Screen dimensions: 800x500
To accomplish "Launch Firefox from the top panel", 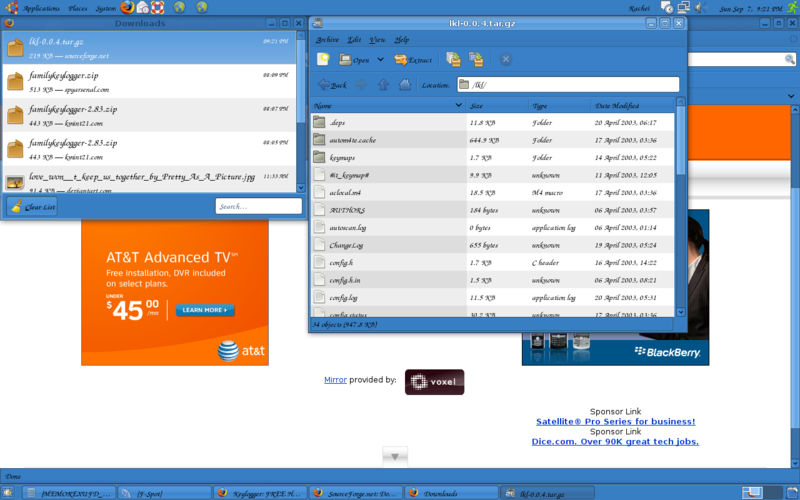I will (x=127, y=7).
